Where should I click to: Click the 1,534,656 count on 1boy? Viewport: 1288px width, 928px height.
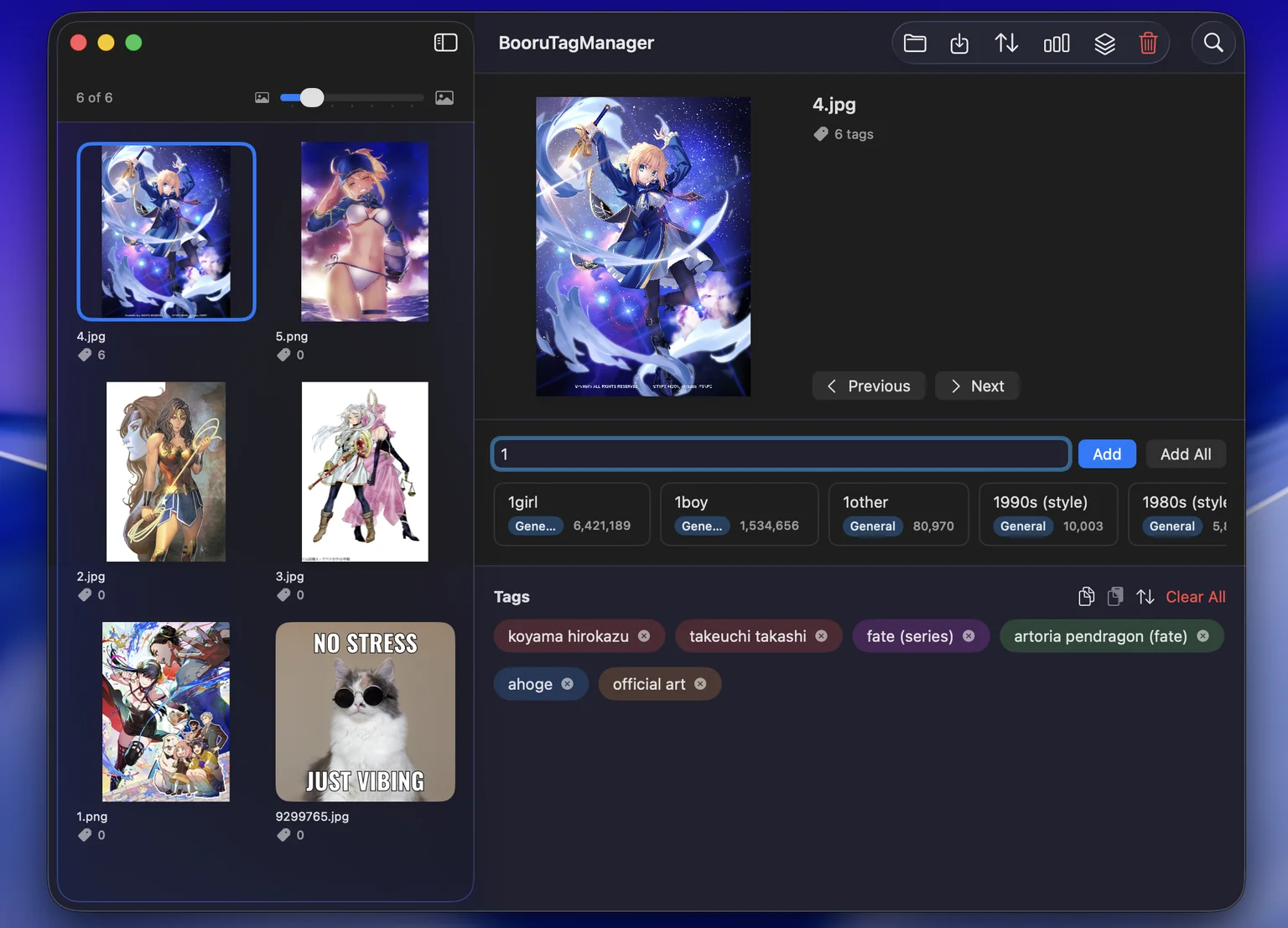(769, 526)
